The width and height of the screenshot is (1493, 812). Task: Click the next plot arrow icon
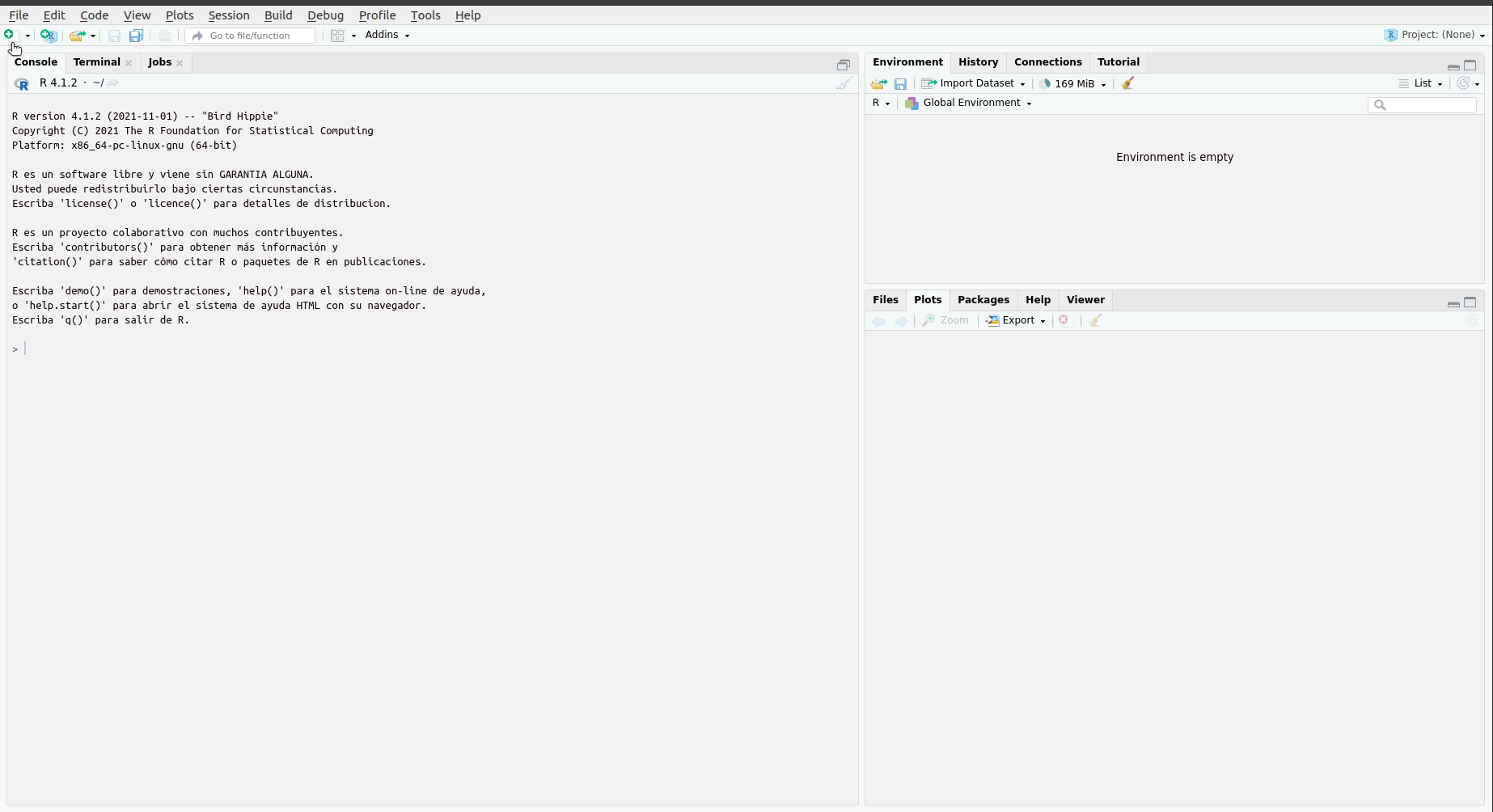tap(901, 321)
